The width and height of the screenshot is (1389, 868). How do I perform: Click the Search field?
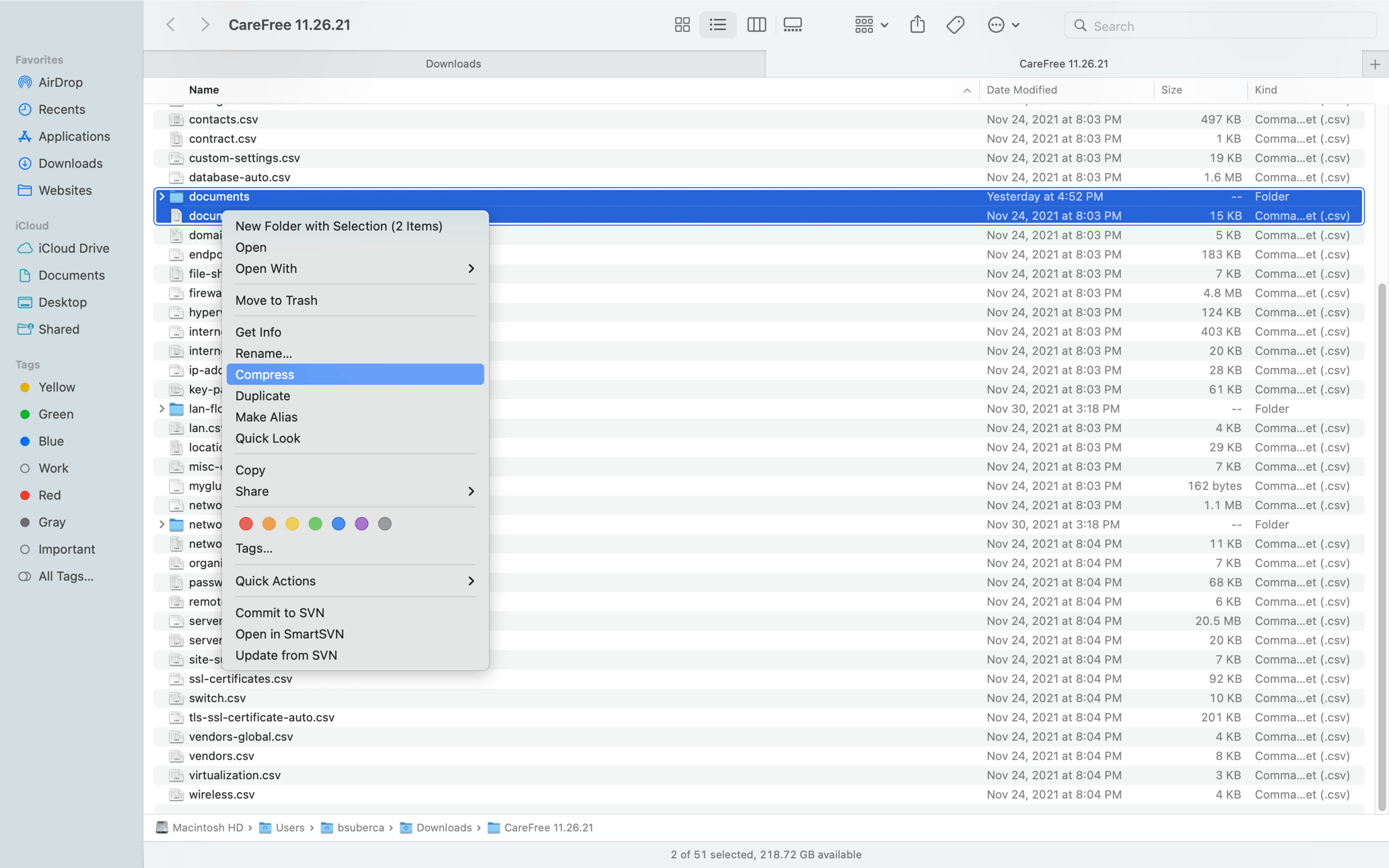1218,26
